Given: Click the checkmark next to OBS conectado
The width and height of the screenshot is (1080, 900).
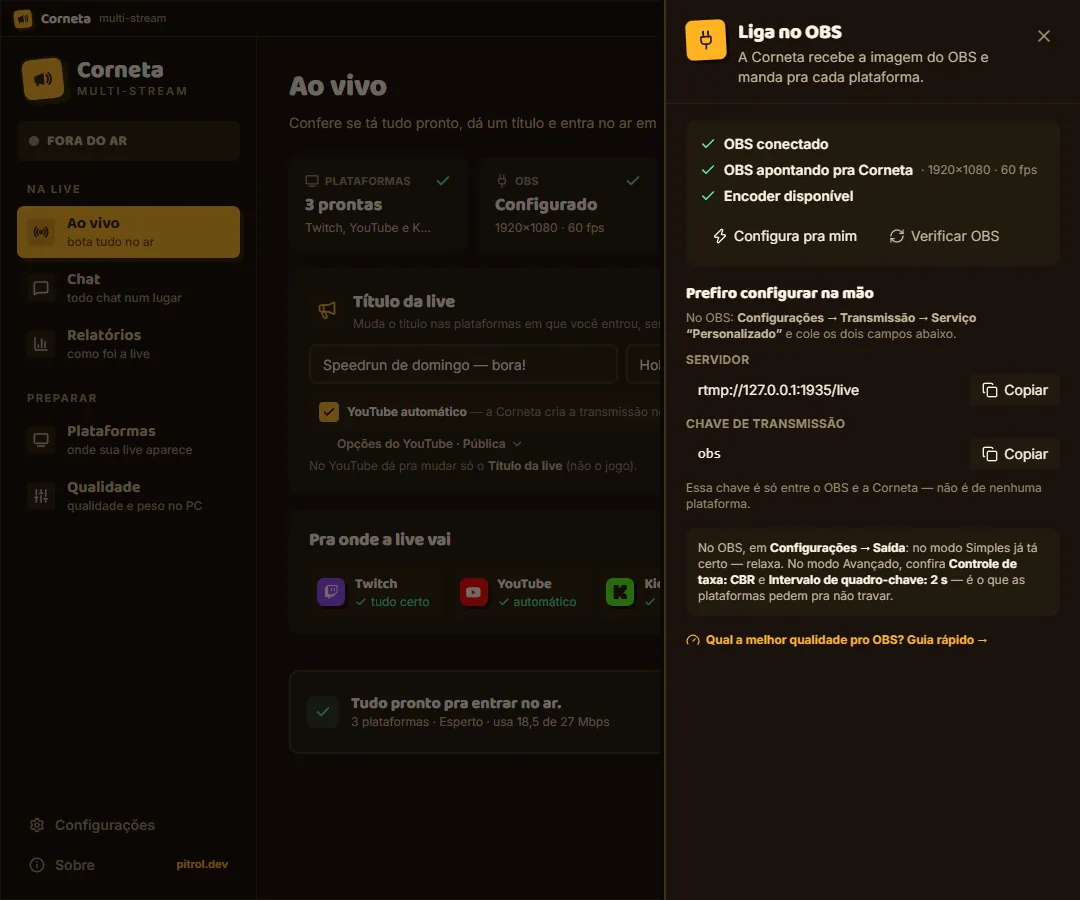Looking at the screenshot, I should [707, 144].
